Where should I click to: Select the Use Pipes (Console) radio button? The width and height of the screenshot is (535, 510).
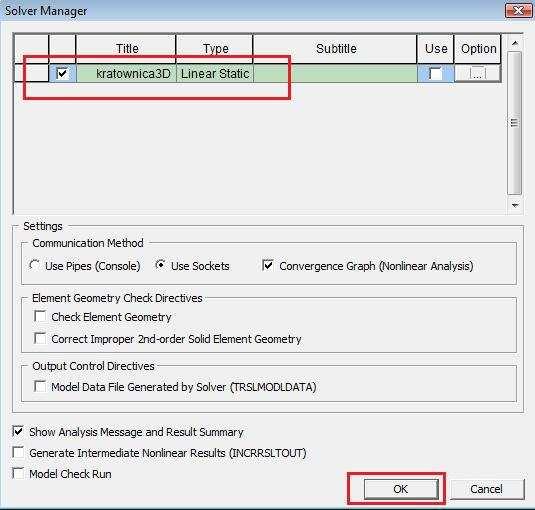(x=34, y=265)
